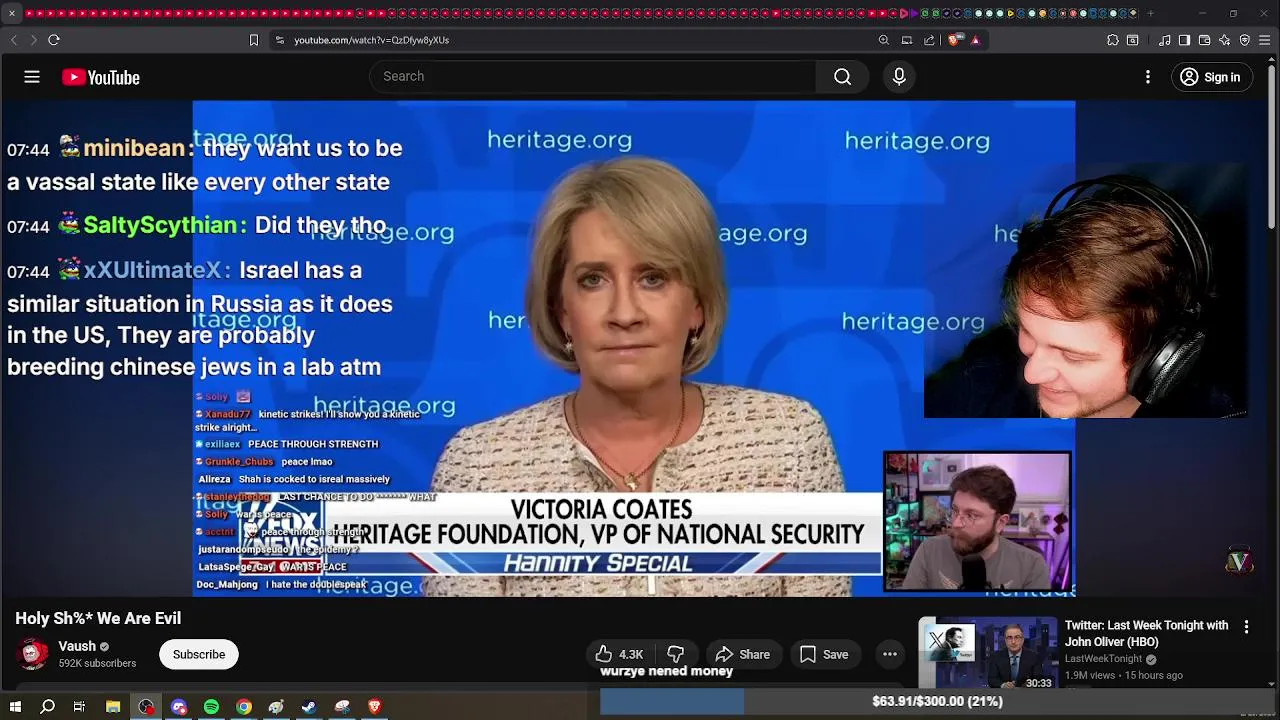Open YouTube settings three-dot menu
Viewport: 1280px width, 720px height.
point(1148,77)
